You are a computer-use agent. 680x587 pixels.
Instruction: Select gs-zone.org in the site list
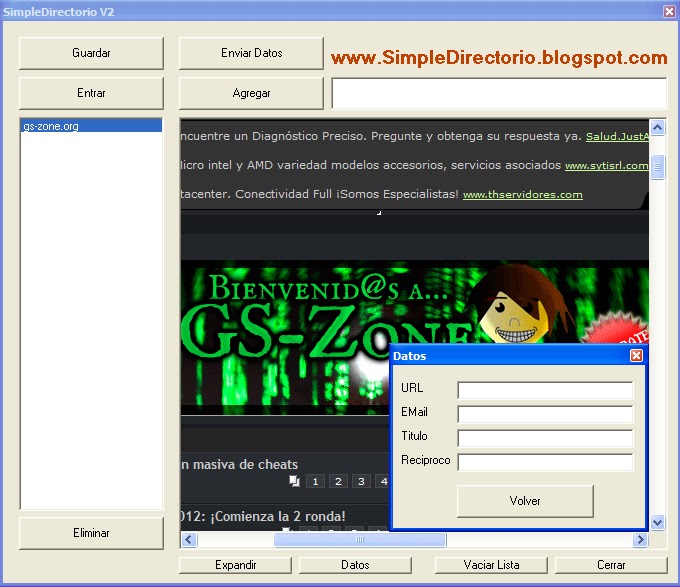coord(91,126)
